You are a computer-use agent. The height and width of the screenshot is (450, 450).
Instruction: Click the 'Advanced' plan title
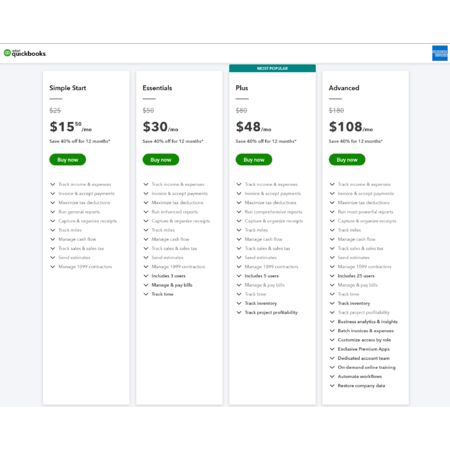[344, 88]
